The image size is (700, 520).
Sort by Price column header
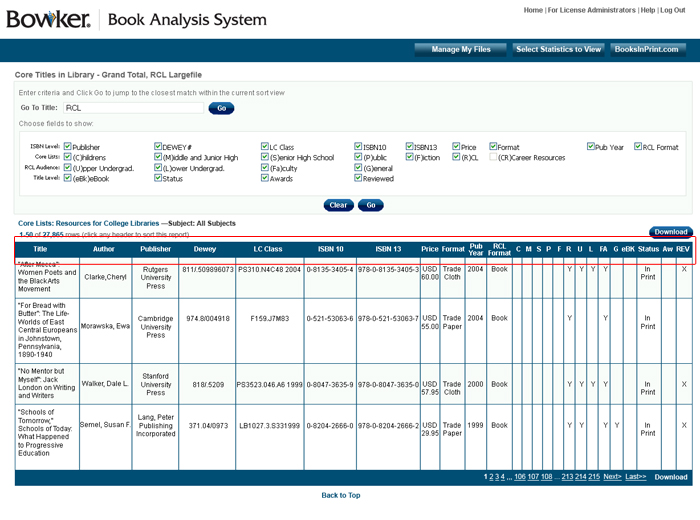[x=429, y=249]
